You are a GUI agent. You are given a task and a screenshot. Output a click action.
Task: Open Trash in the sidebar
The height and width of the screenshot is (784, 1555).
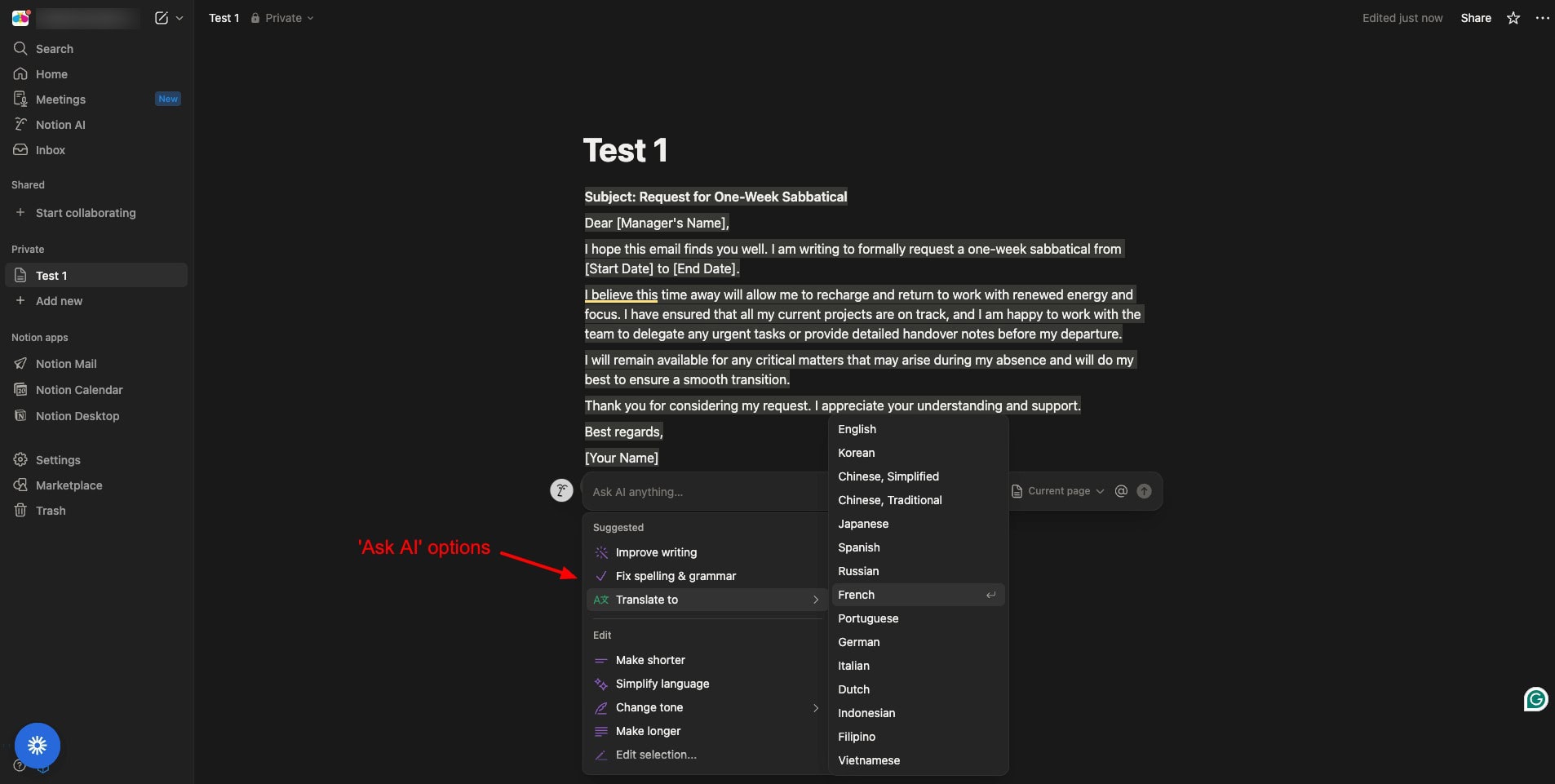pos(51,511)
